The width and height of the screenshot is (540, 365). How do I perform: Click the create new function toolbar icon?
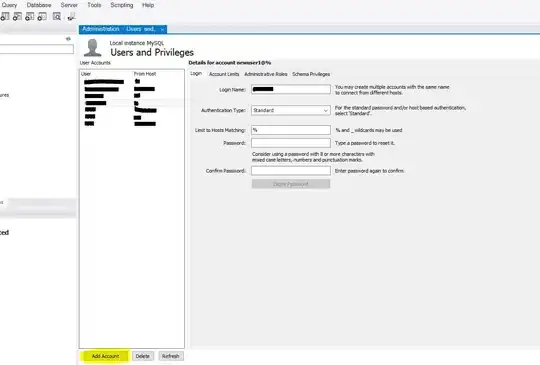(x=42, y=17)
